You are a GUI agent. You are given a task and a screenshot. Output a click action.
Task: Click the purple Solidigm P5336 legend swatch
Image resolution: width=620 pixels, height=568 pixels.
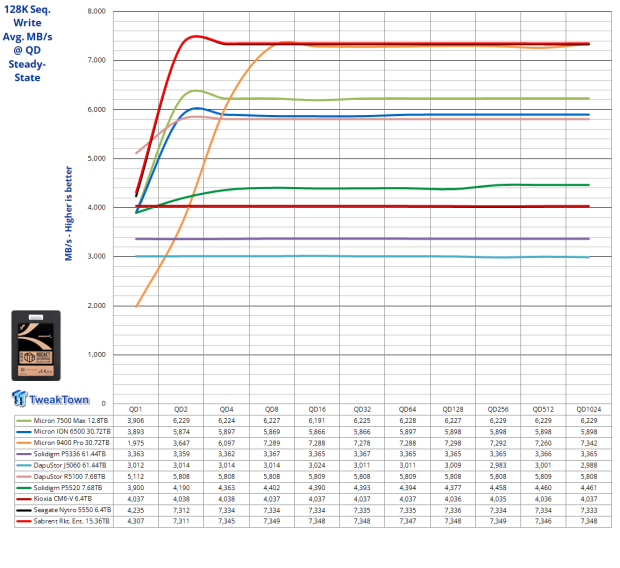(x=23, y=454)
